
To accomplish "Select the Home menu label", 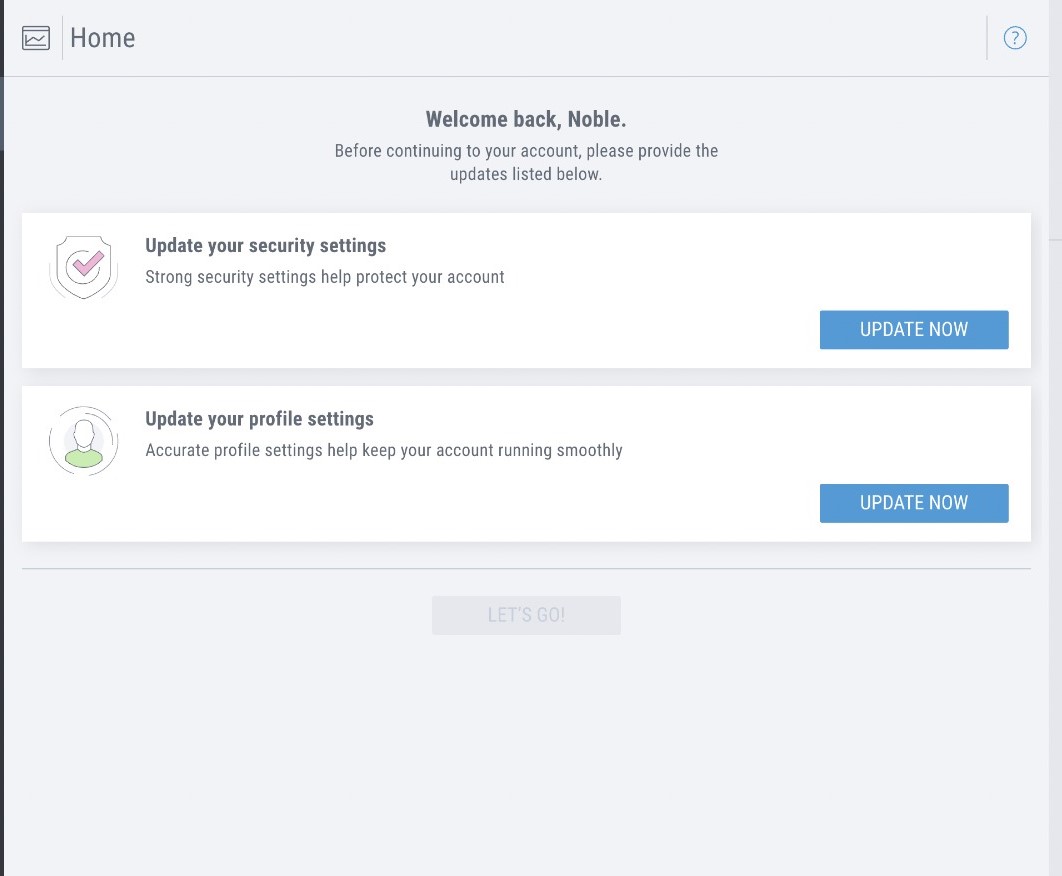I will coord(103,37).
